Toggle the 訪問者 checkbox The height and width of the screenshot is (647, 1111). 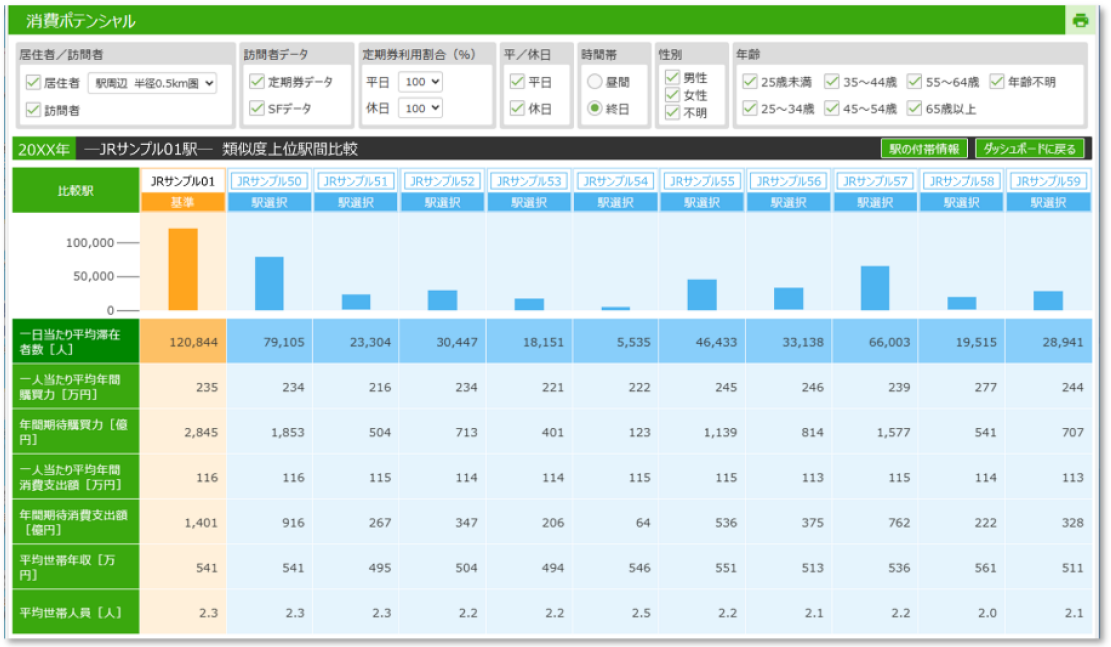click(33, 109)
